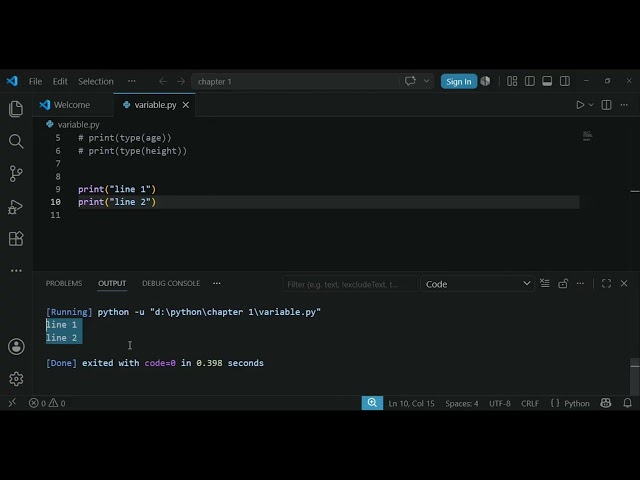Open output panel more actions ellipsis
Viewport: 640px width, 480px height.
580,283
